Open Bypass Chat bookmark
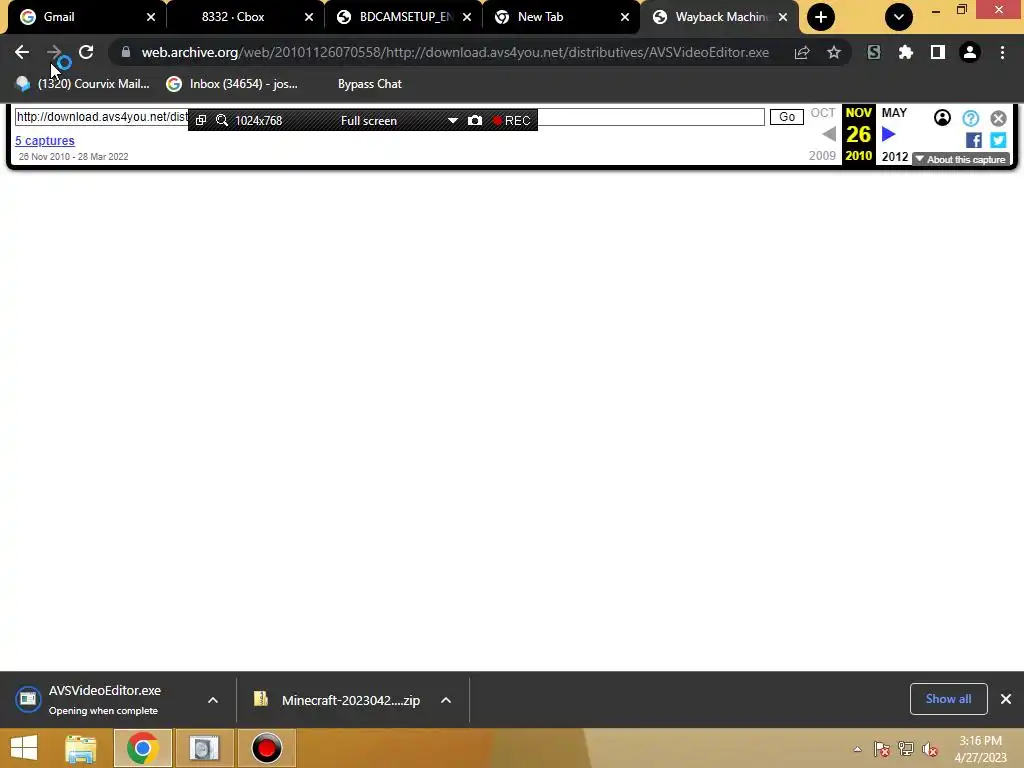This screenshot has height=768, width=1024. 370,84
